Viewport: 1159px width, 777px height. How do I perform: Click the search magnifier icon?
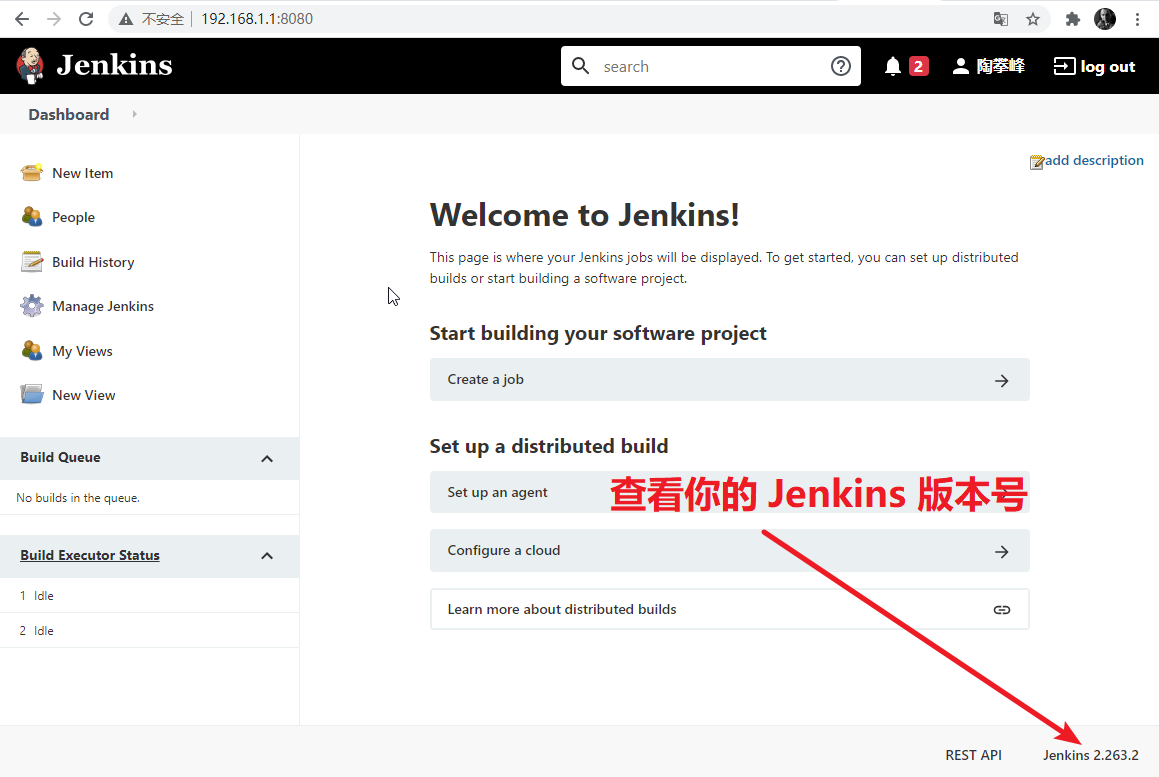[x=581, y=66]
